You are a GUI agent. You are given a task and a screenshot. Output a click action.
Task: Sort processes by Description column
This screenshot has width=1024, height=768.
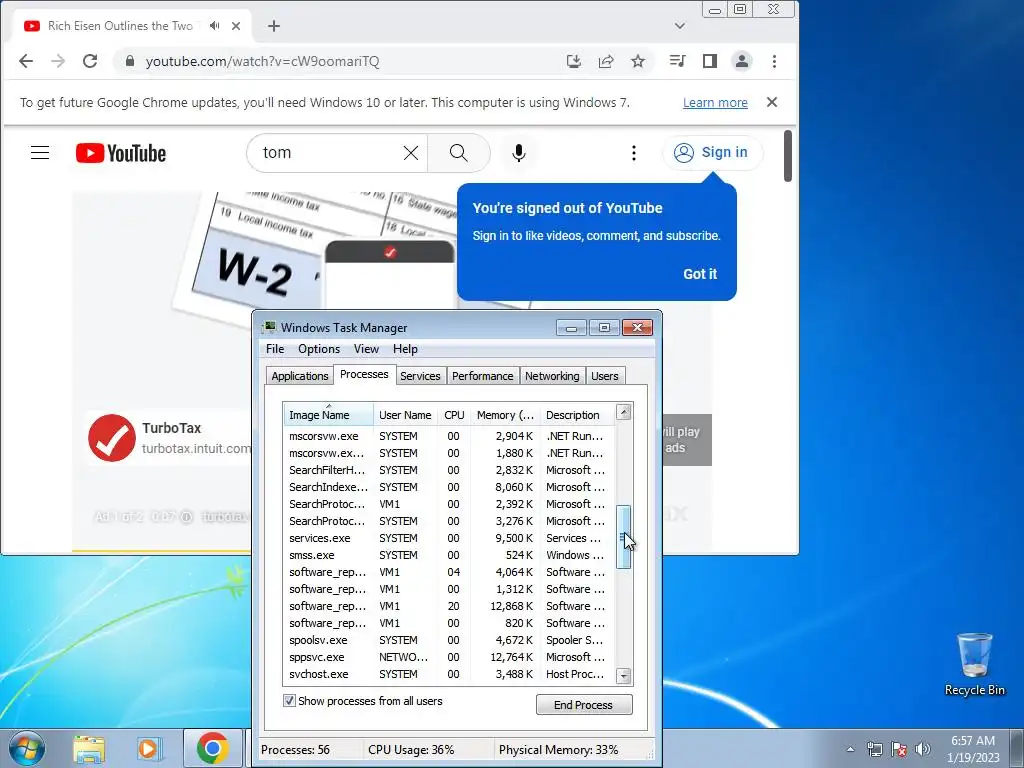577,415
